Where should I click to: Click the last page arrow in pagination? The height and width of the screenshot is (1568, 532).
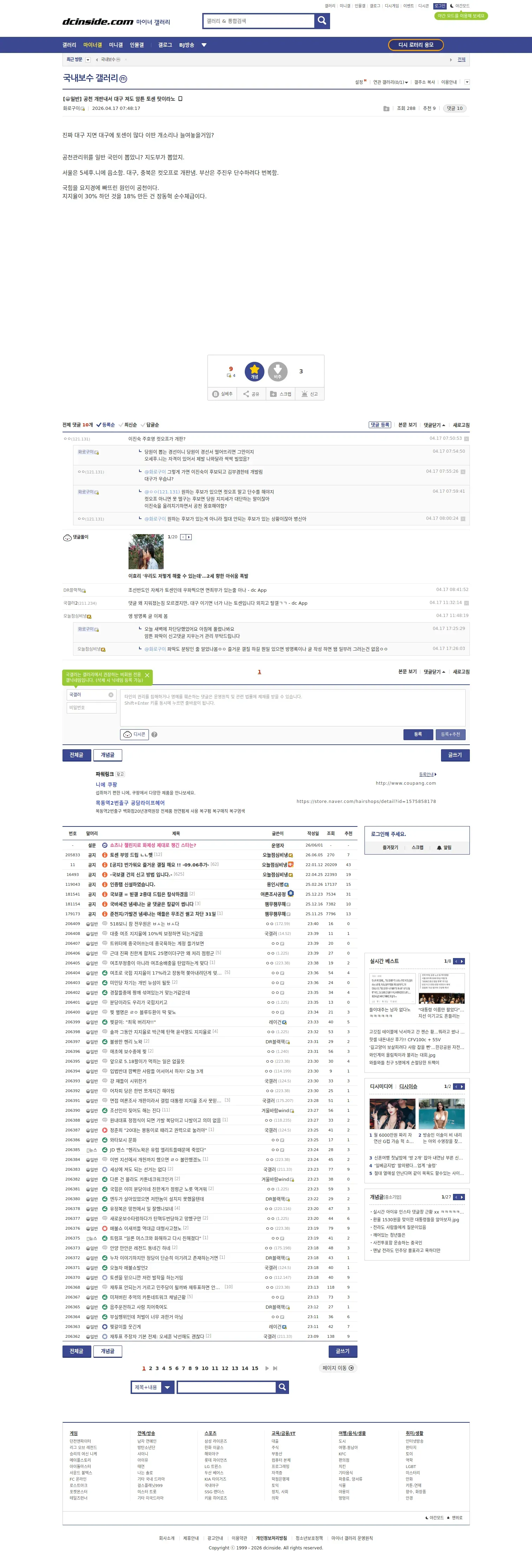point(275,1368)
